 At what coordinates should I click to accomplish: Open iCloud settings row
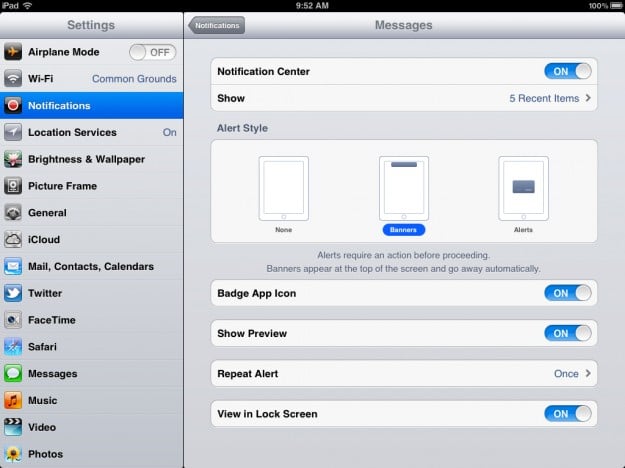coord(92,239)
